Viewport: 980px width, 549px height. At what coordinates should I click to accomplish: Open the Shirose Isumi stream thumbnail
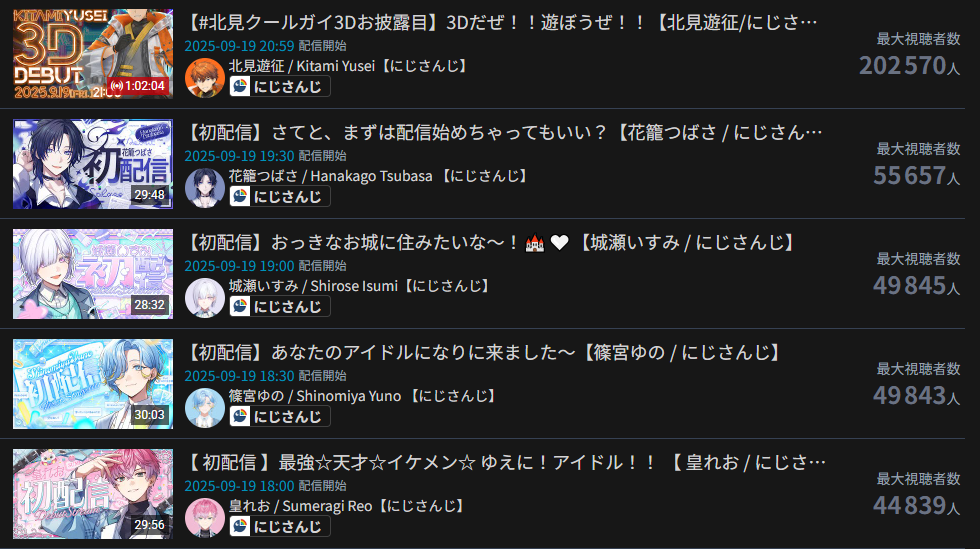[x=93, y=274]
